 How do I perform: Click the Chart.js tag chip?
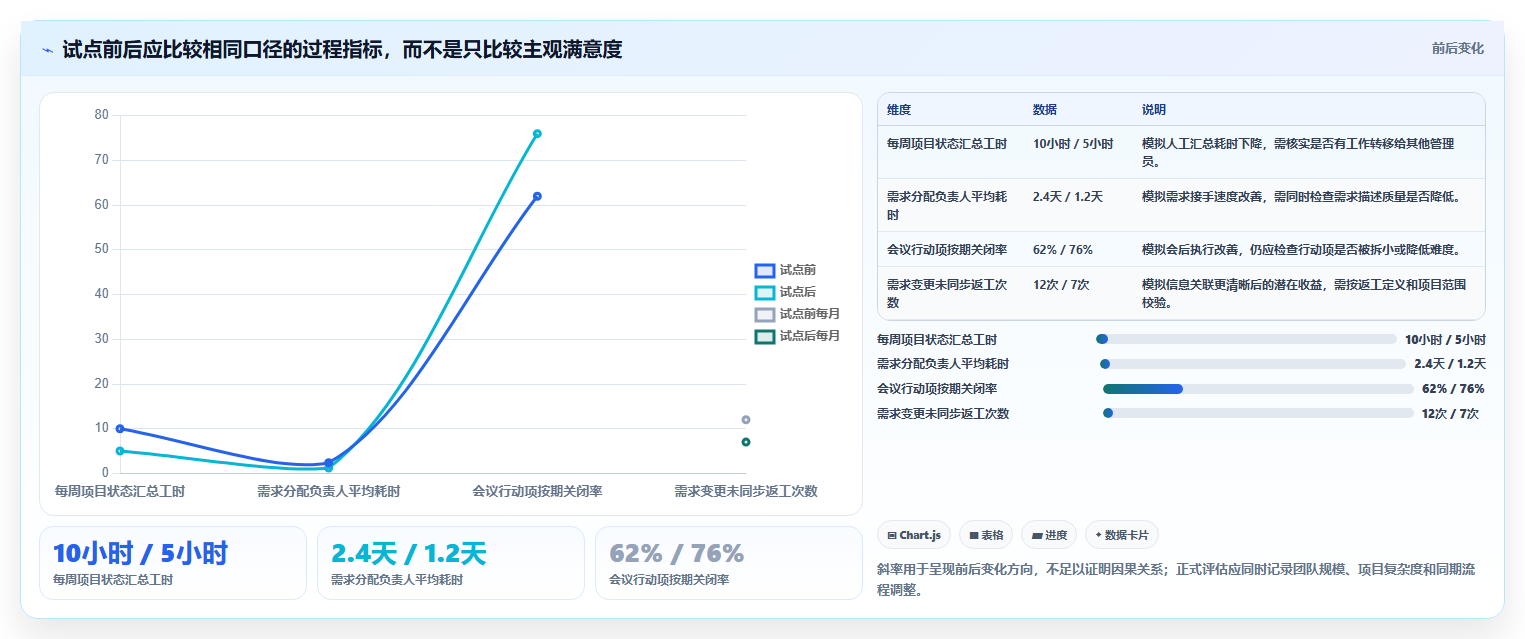914,535
